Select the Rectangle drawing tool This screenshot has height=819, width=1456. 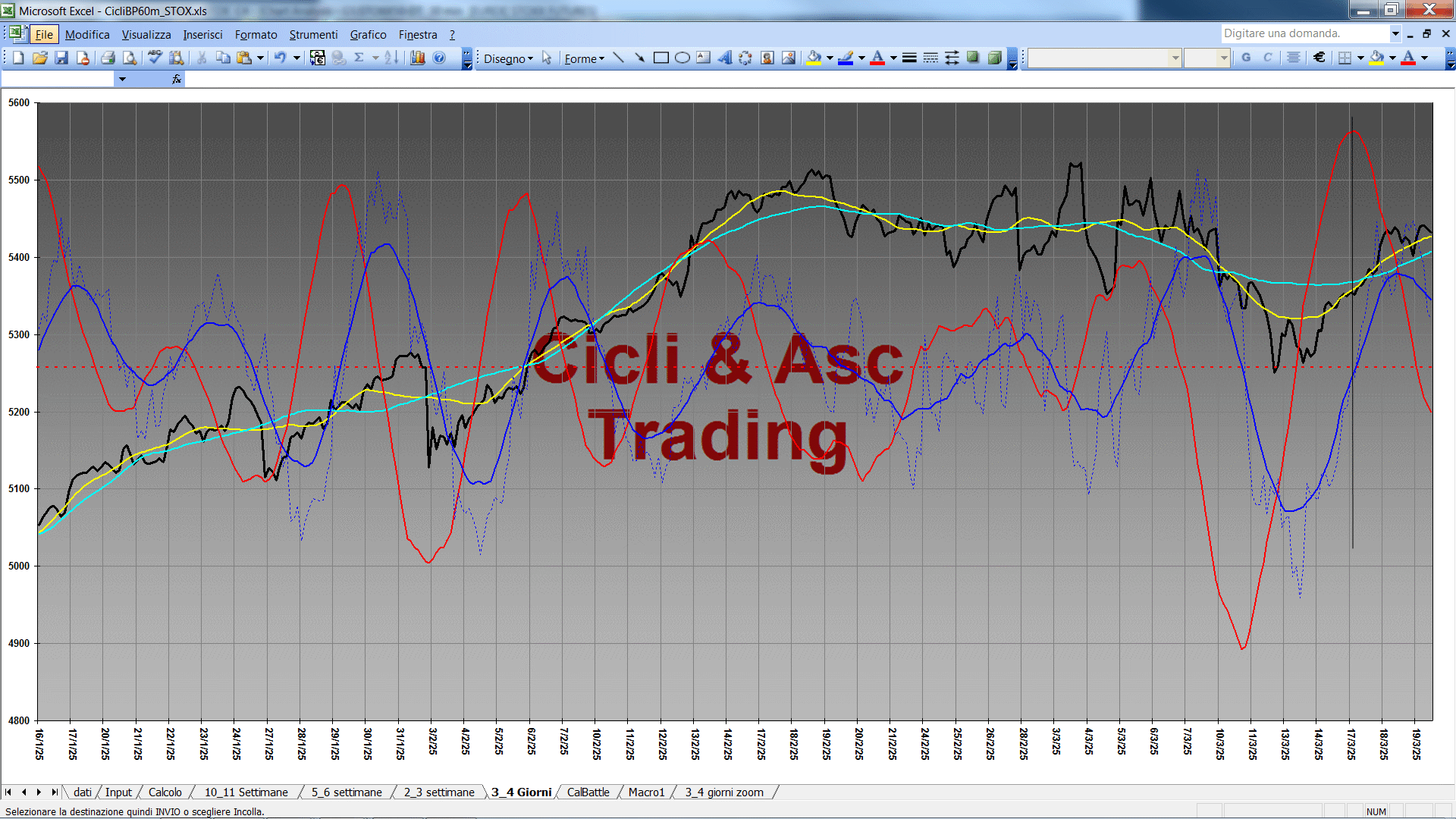[661, 58]
